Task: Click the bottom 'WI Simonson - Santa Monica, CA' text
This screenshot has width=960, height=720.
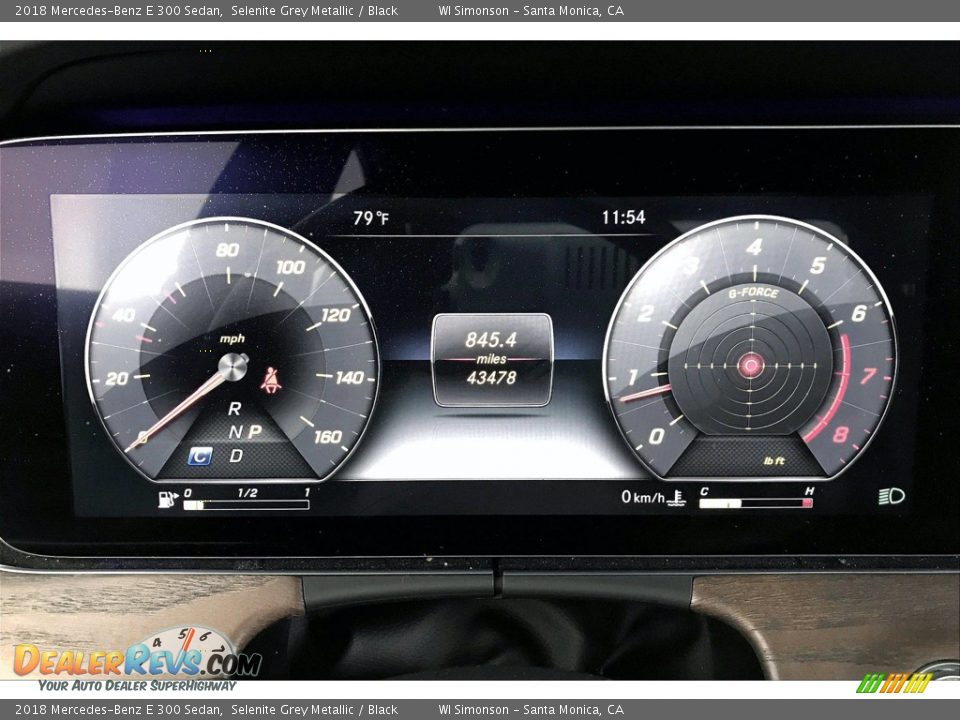Action: pos(531,710)
